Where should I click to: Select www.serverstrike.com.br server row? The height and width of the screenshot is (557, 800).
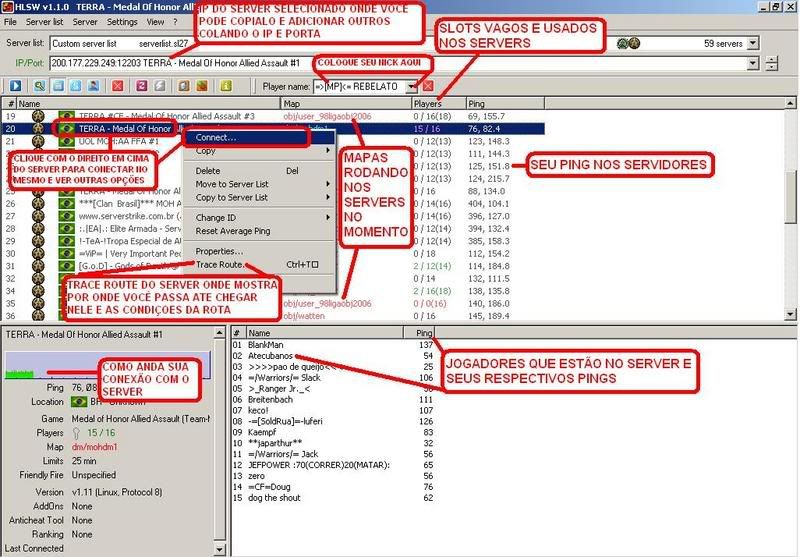point(273,216)
